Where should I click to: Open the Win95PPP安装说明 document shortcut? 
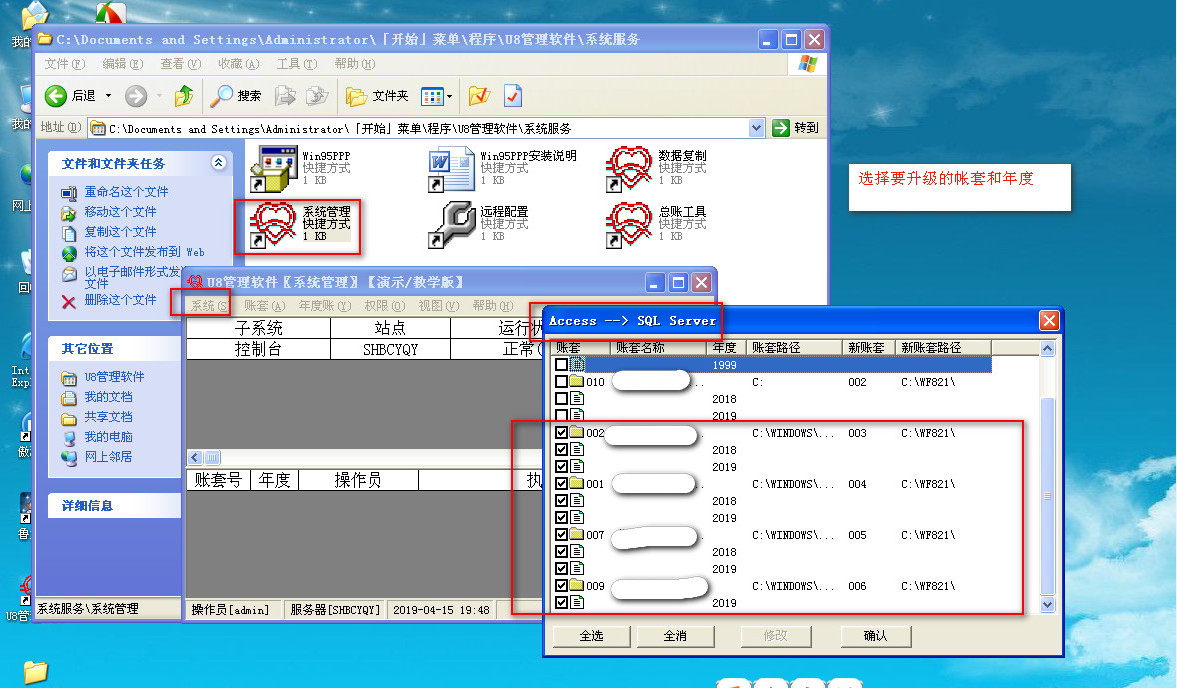click(x=451, y=168)
